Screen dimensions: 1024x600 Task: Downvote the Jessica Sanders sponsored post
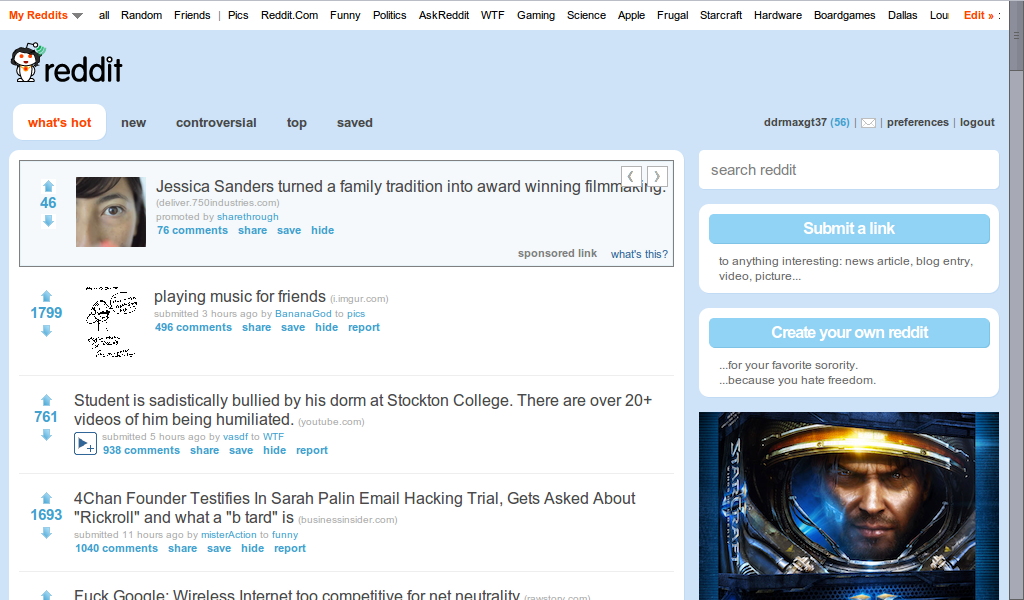[48, 221]
